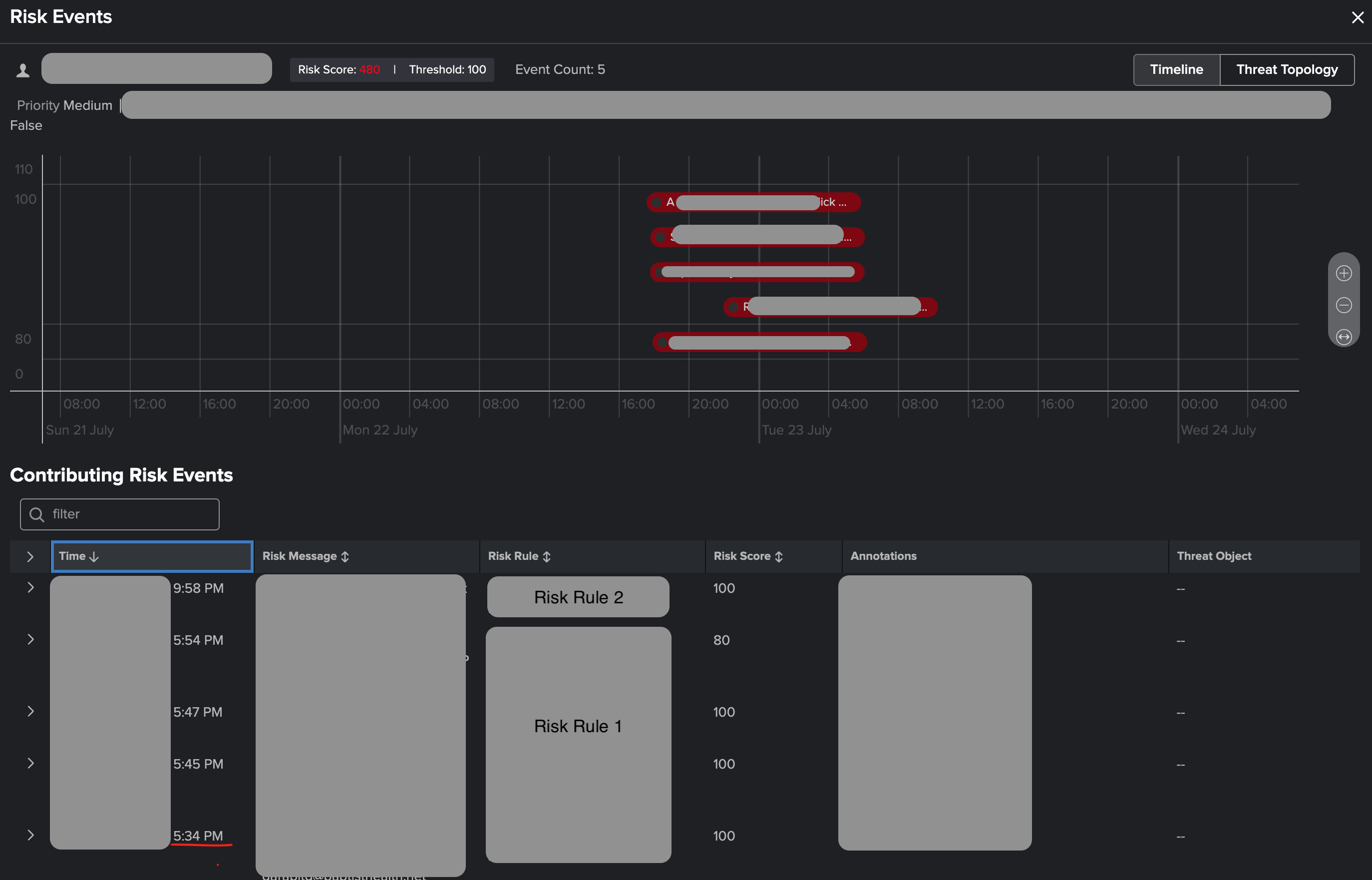Click the user entity icon
Viewport: 1372px width, 880px height.
23,70
